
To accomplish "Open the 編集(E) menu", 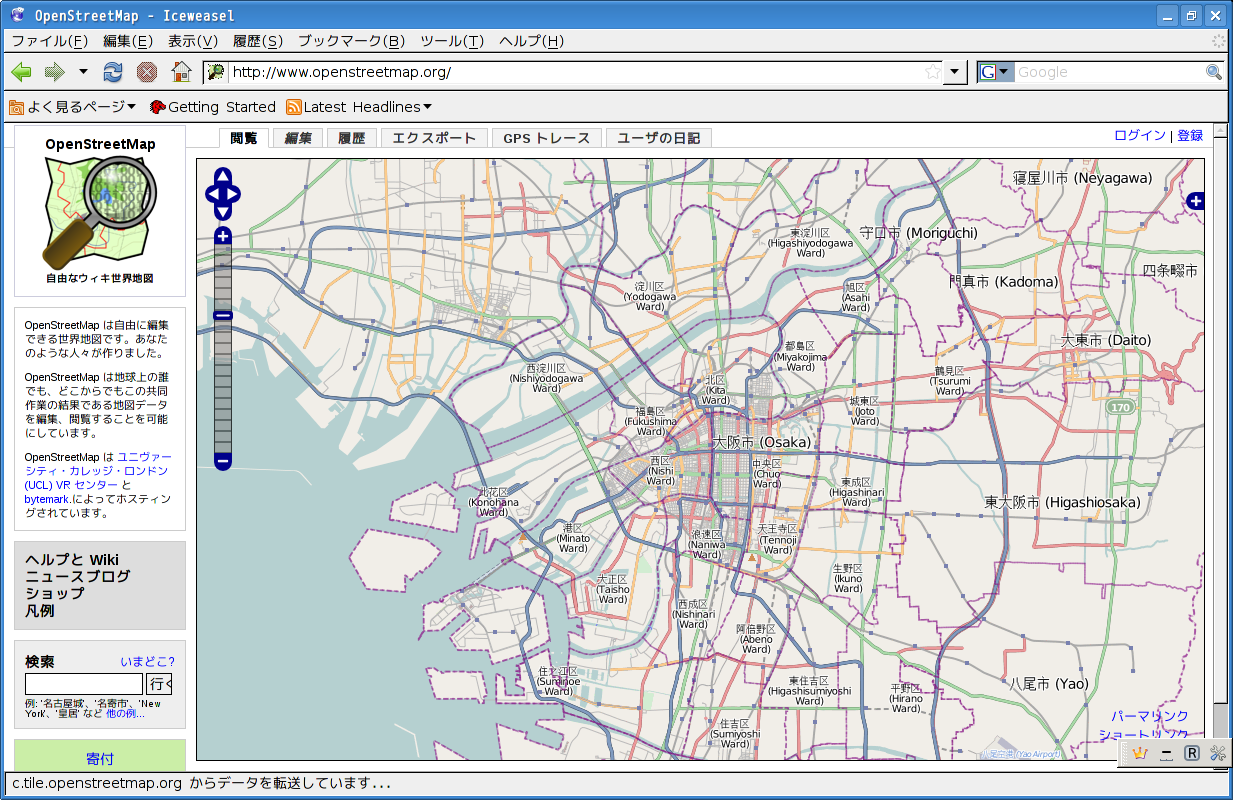I will pos(128,41).
